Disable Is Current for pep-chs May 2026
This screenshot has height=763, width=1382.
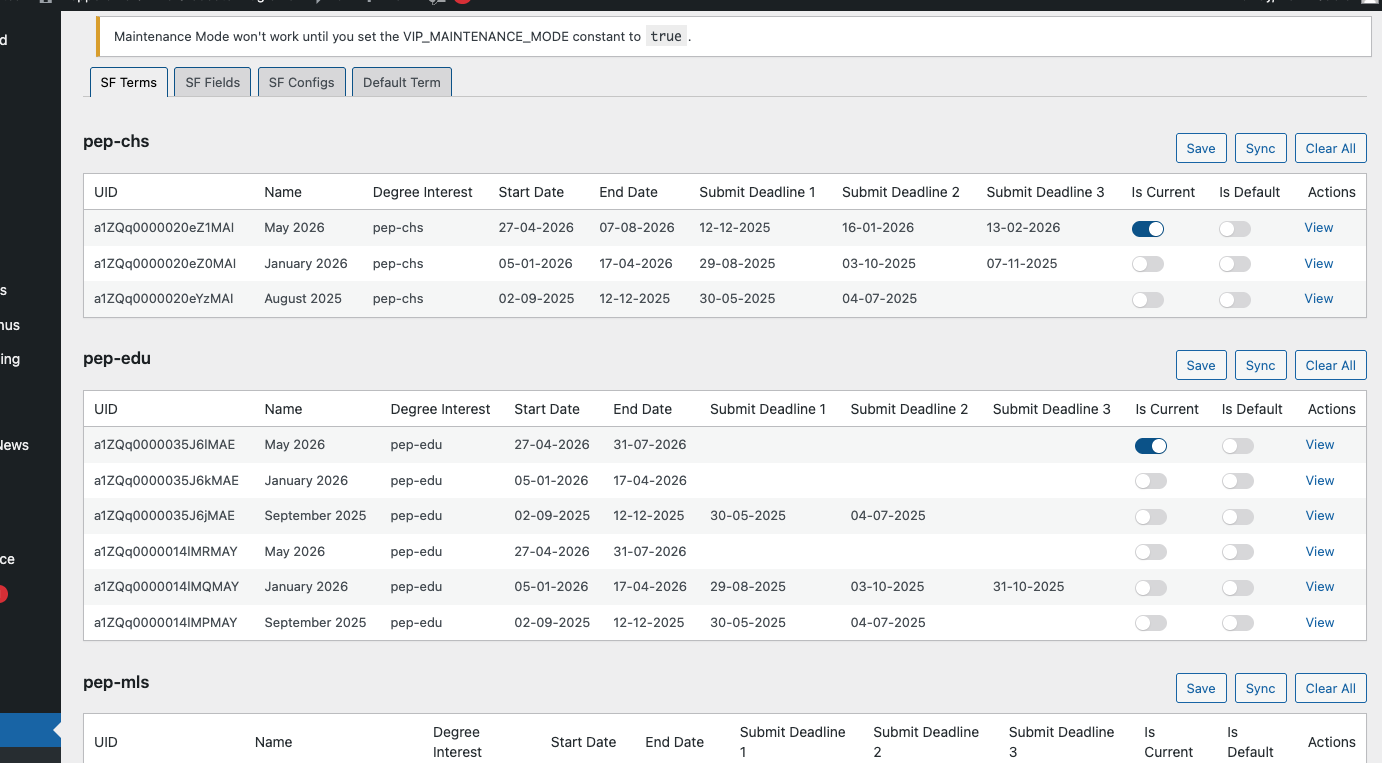1147,229
